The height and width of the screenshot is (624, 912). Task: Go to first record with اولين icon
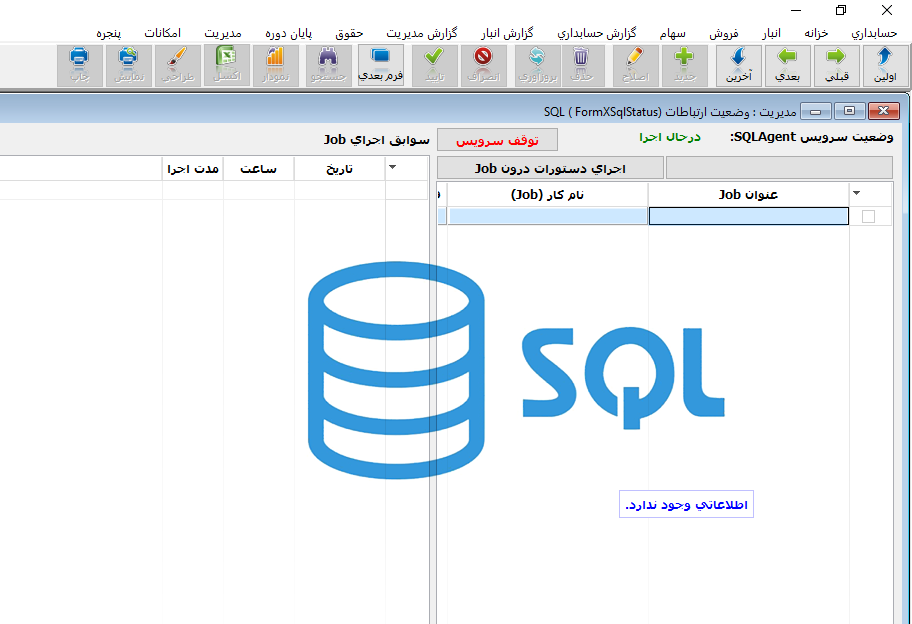pyautogui.click(x=885, y=66)
